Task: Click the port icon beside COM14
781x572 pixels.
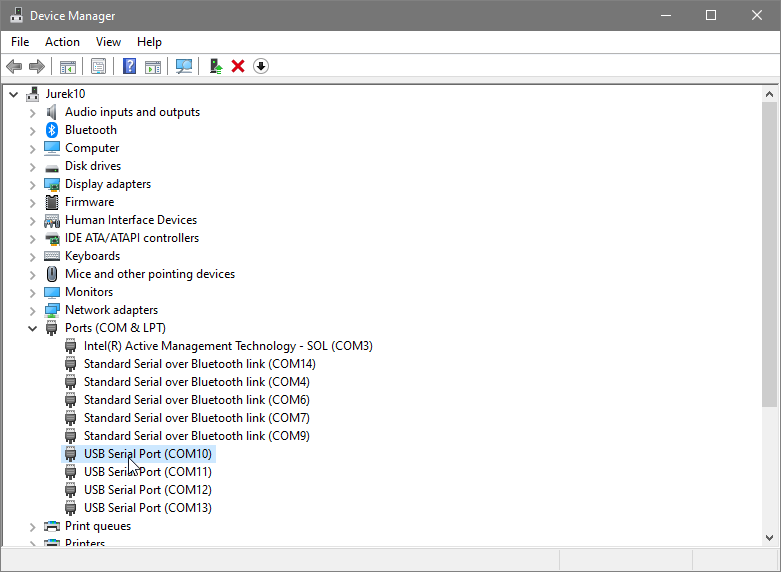Action: pos(71,364)
